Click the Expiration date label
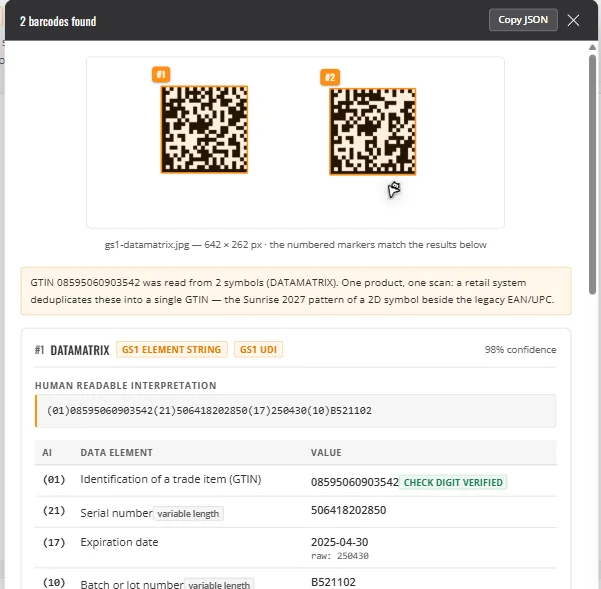Image resolution: width=601 pixels, height=589 pixels. pos(119,542)
